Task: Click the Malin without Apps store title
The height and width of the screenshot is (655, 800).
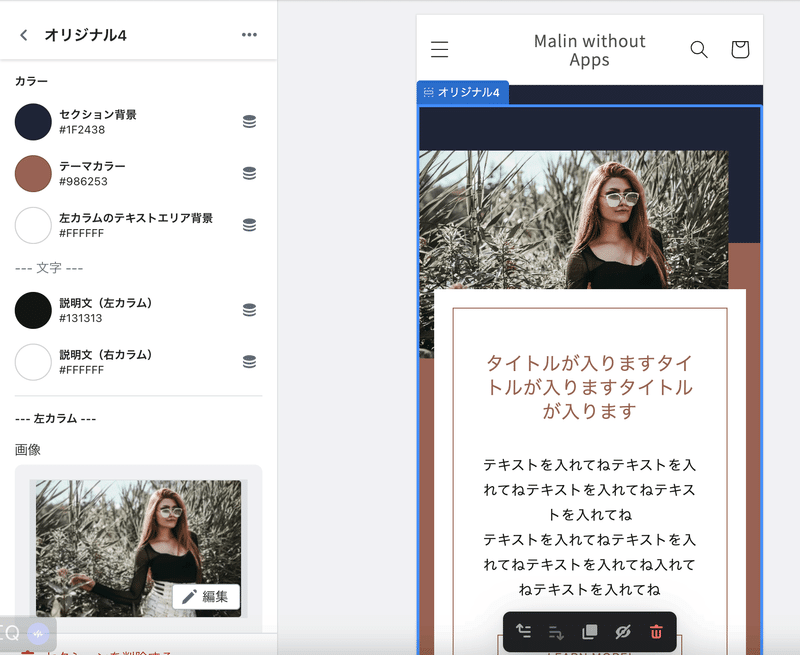Action: (589, 50)
